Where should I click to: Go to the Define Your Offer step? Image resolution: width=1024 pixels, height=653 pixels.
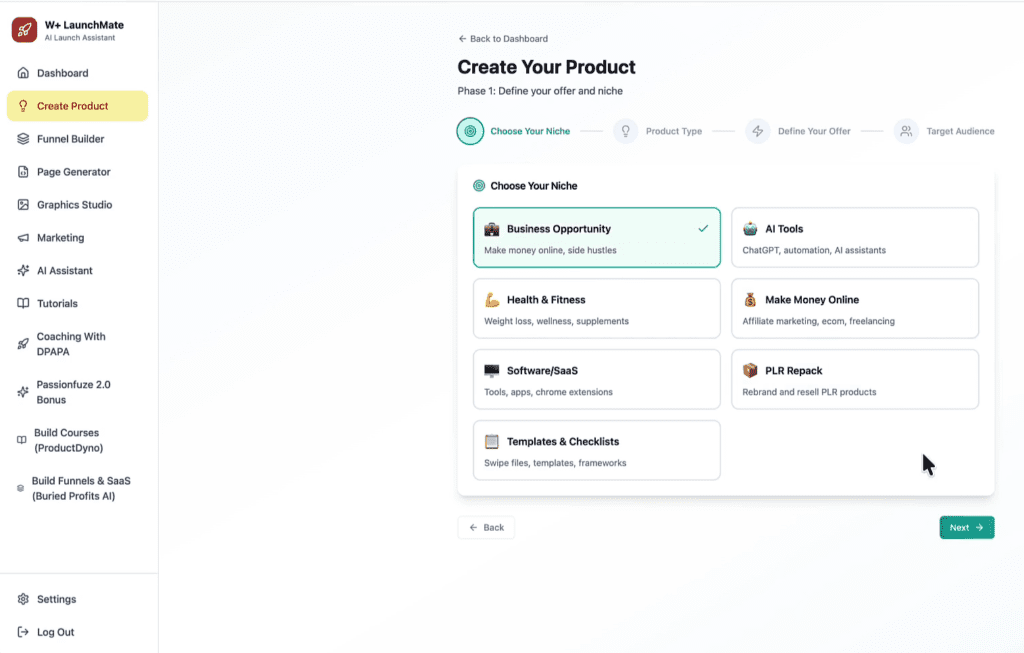point(757,131)
